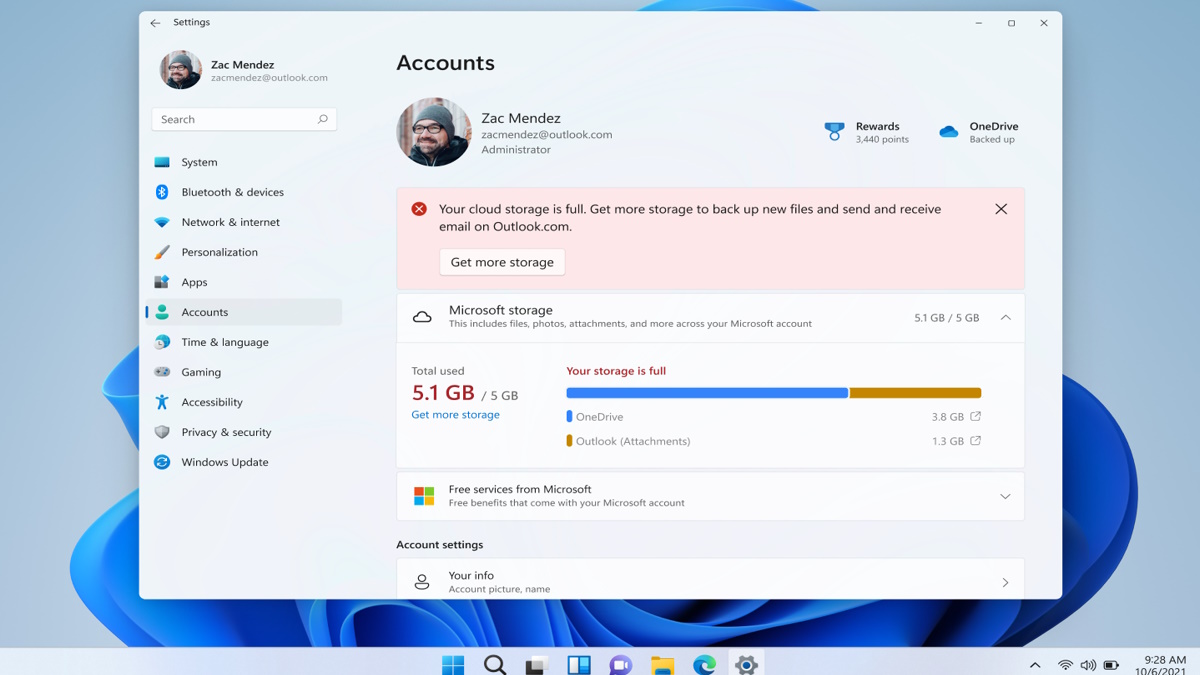Click the Windows Update sync icon
Screen dimensions: 1200x675
162,462
